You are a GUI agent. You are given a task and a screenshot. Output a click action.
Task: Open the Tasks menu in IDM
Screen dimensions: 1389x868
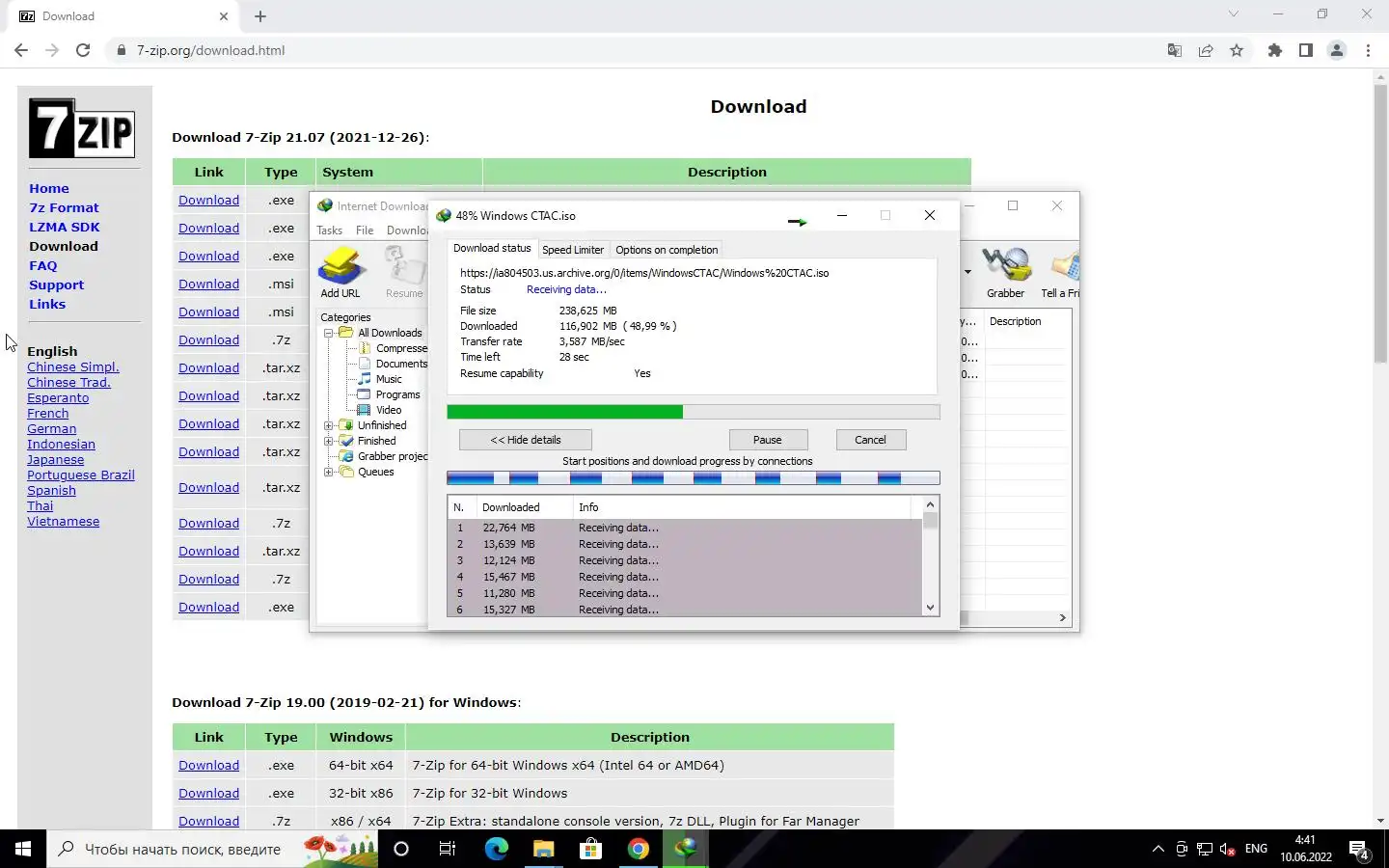click(329, 231)
